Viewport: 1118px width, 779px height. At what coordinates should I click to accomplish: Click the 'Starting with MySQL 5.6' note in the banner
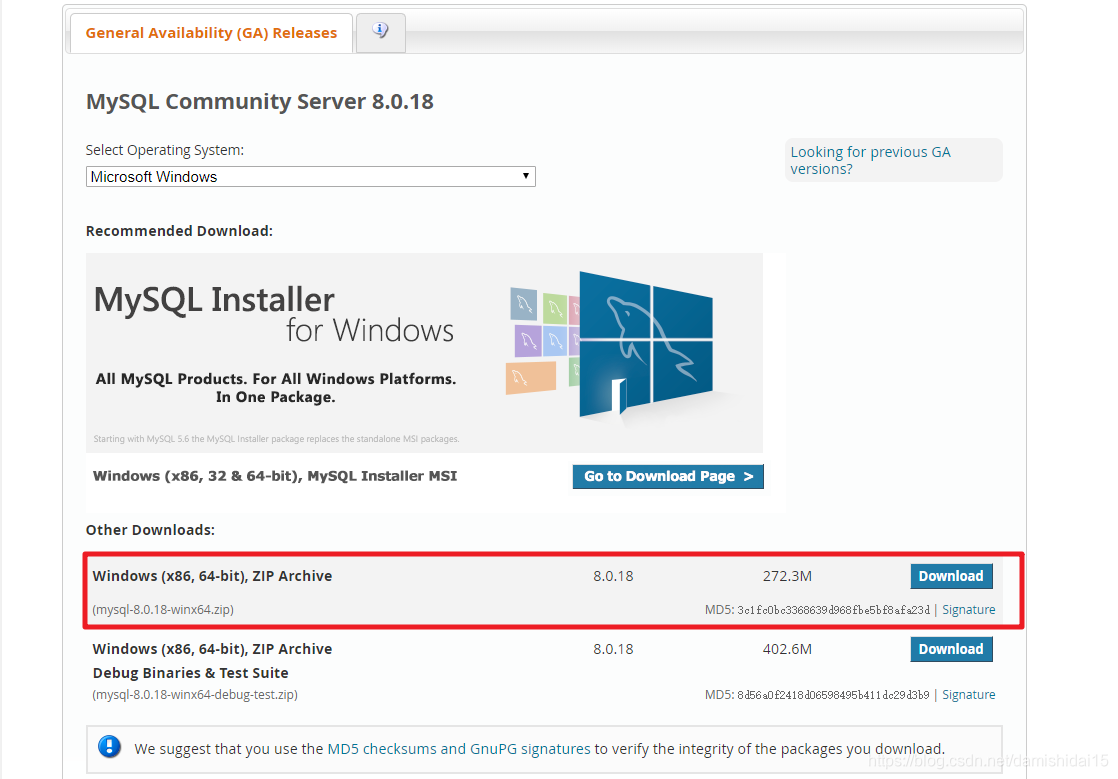[276, 439]
